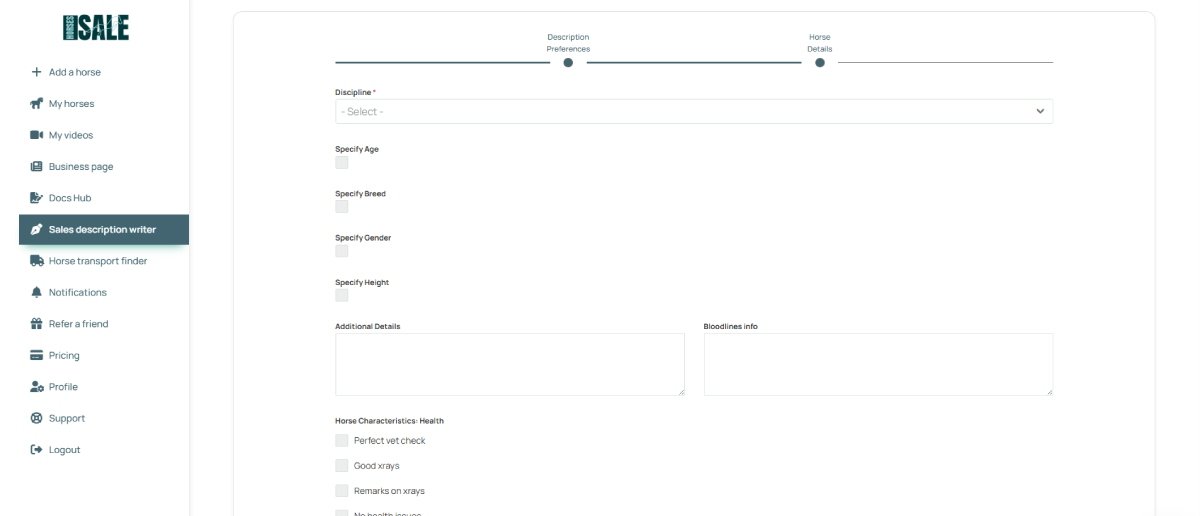Click the Logout link
This screenshot has width=1200, height=516.
point(64,450)
